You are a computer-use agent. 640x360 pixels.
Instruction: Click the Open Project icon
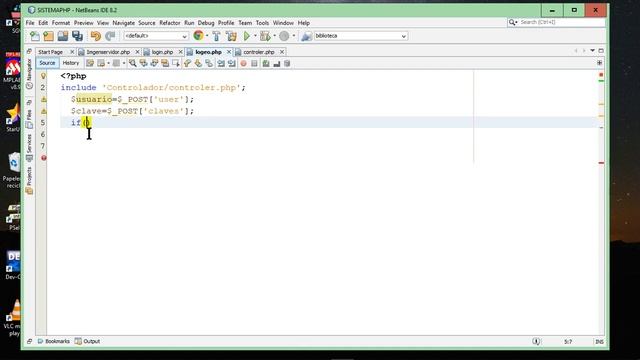62,36
